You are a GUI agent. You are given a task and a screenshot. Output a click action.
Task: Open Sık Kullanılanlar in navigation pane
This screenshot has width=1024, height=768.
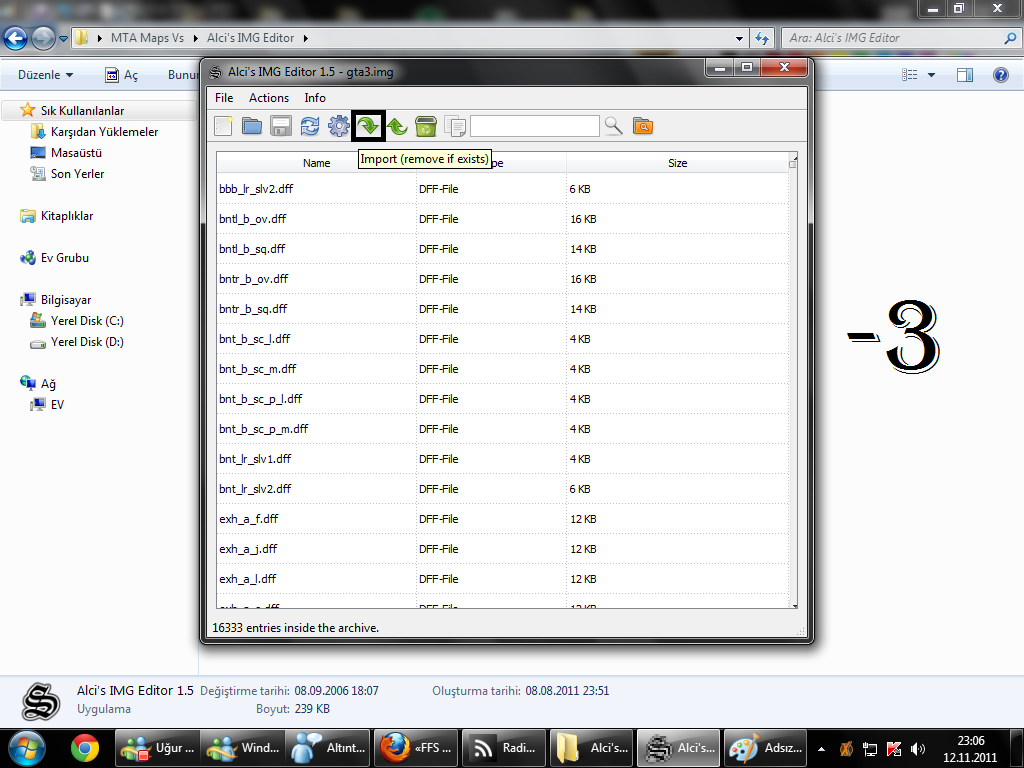(82, 110)
